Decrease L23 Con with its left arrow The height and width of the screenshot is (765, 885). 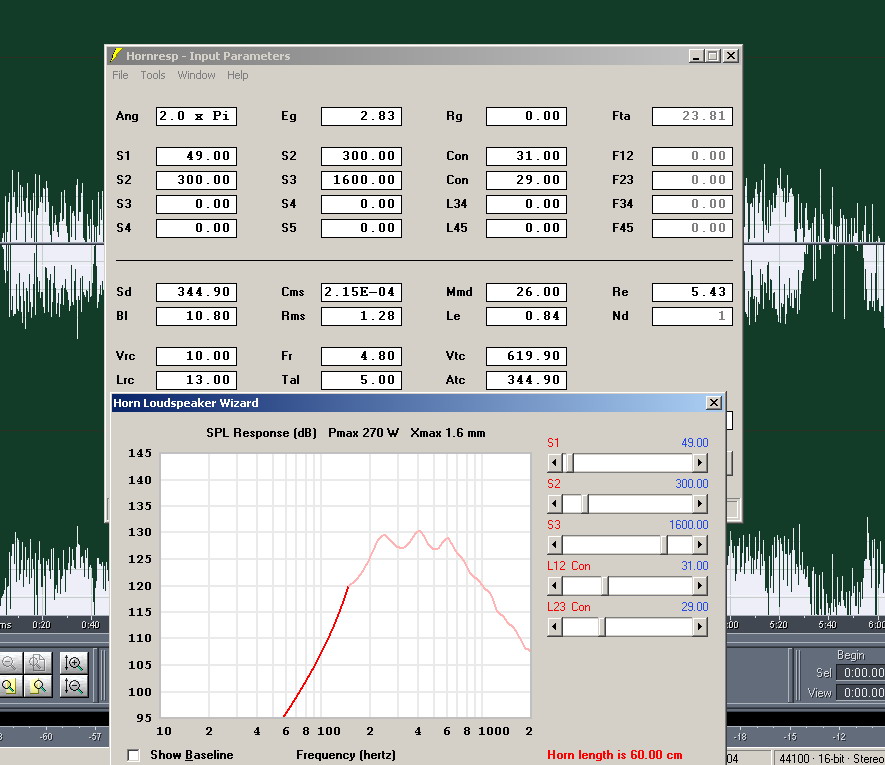(x=554, y=627)
